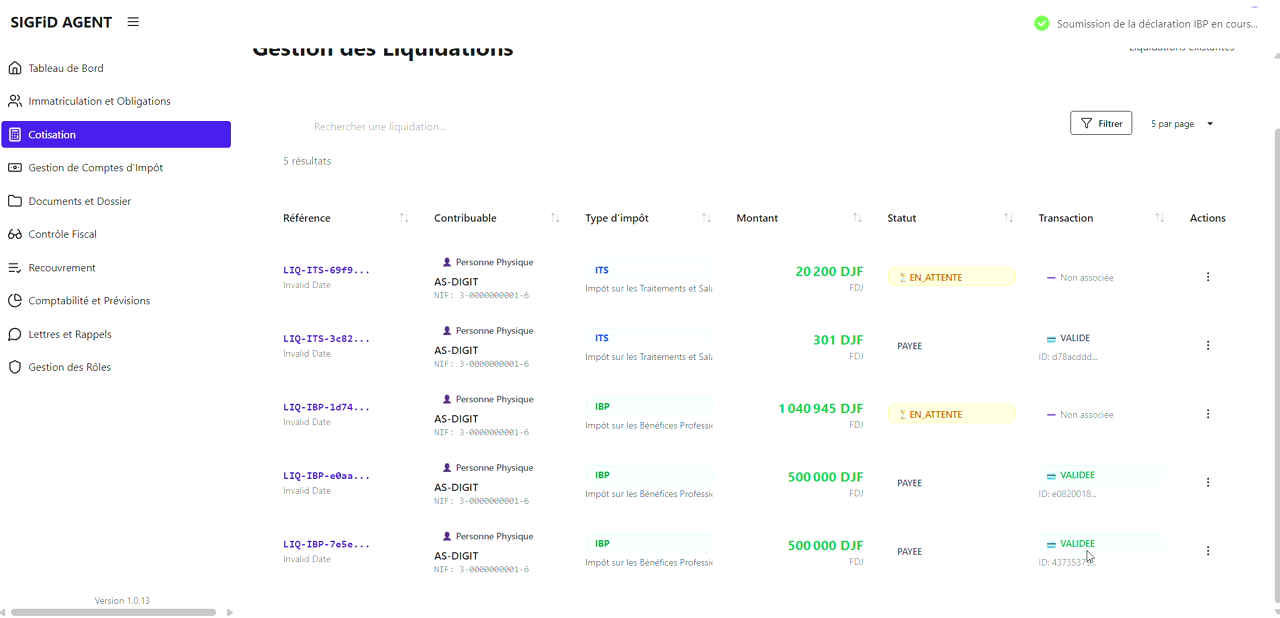1280x618 pixels.
Task: Open actions menu for the 1 040 945 DJF row
Action: click(1207, 414)
